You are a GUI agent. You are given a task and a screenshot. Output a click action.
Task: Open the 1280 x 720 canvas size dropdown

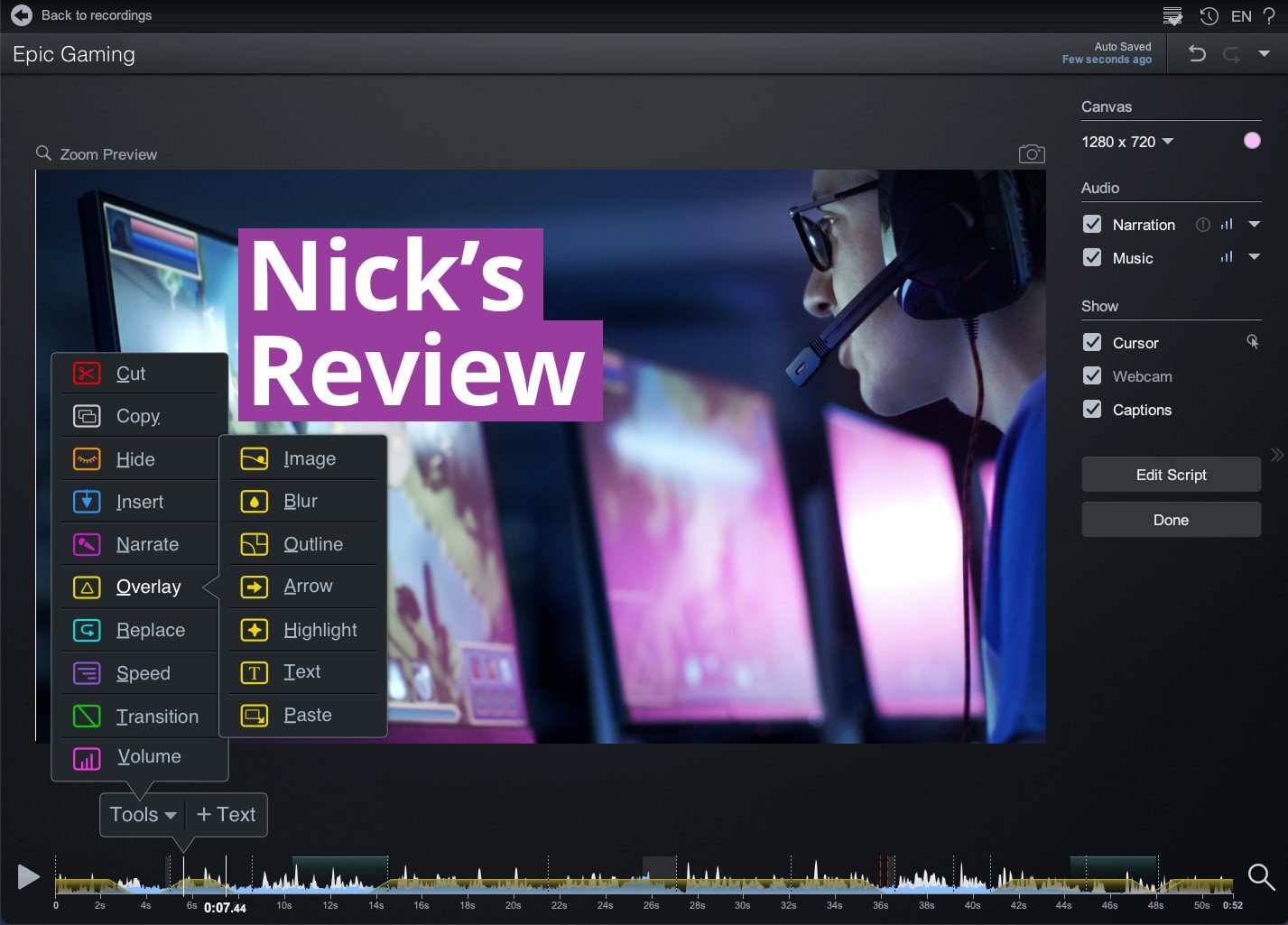1127,142
